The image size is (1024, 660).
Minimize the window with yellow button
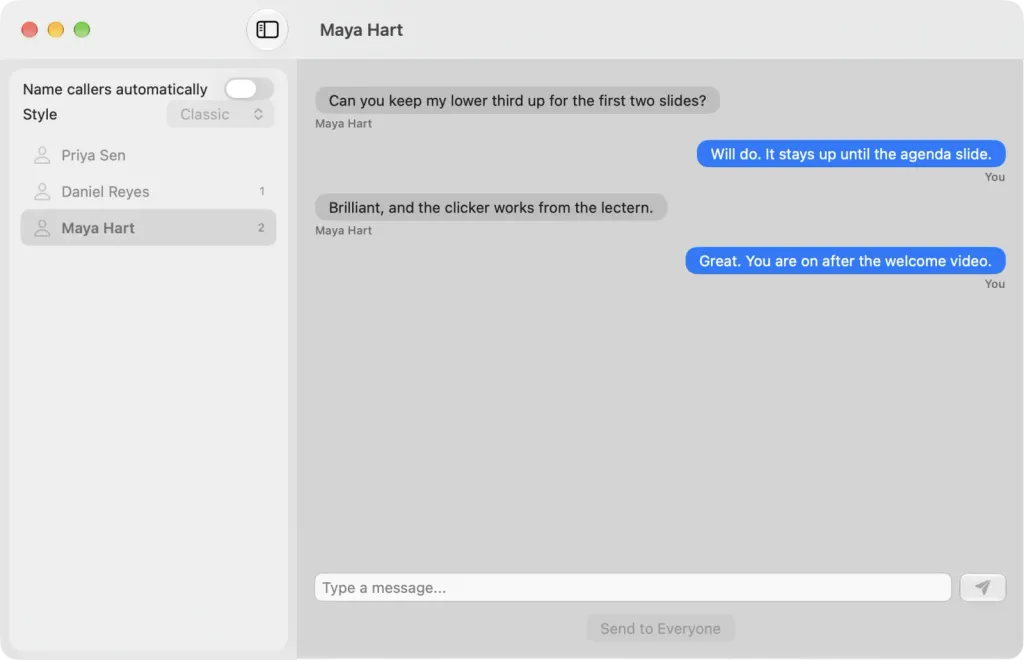[56, 30]
